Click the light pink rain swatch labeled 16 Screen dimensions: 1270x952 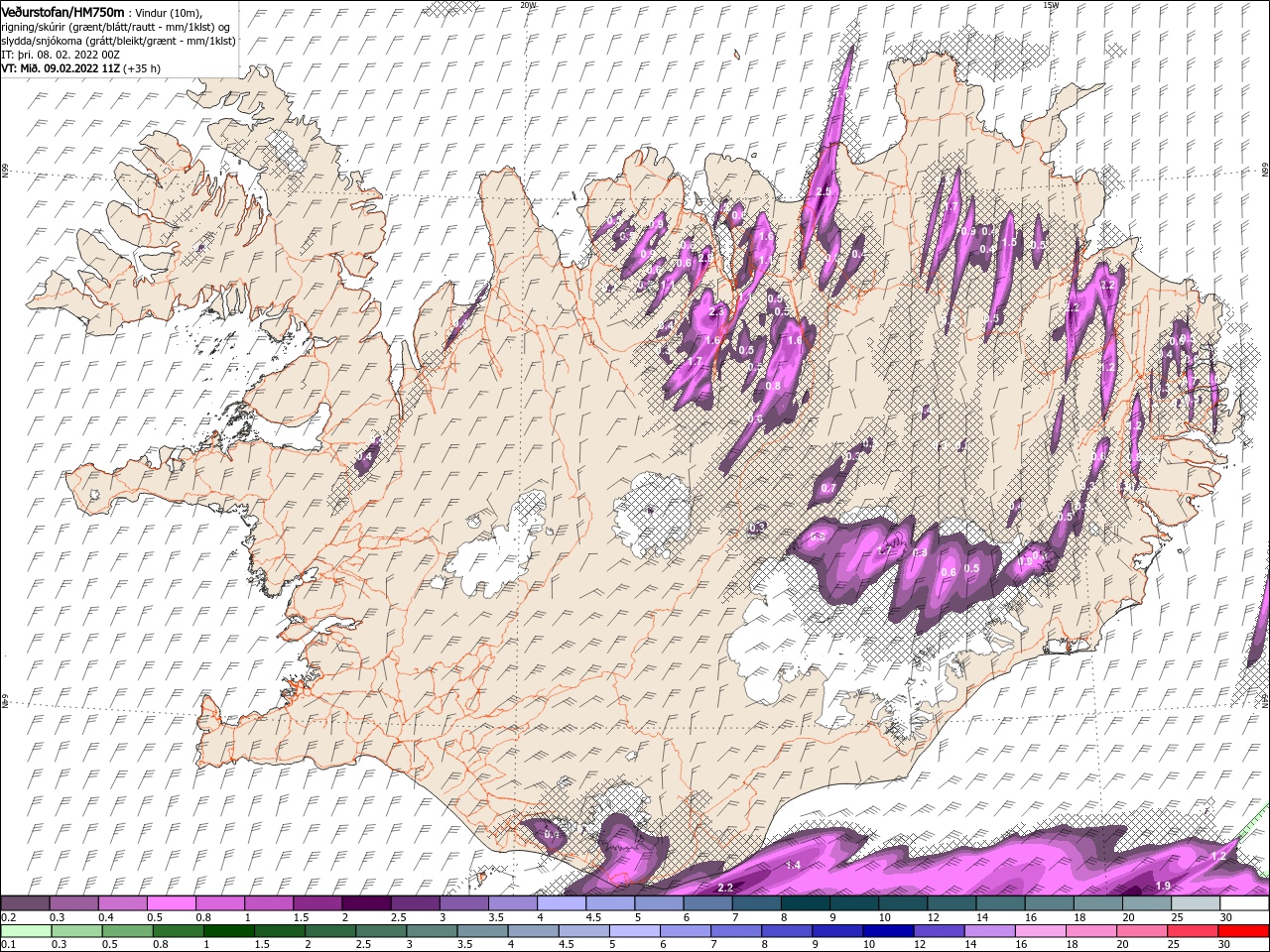click(1040, 931)
